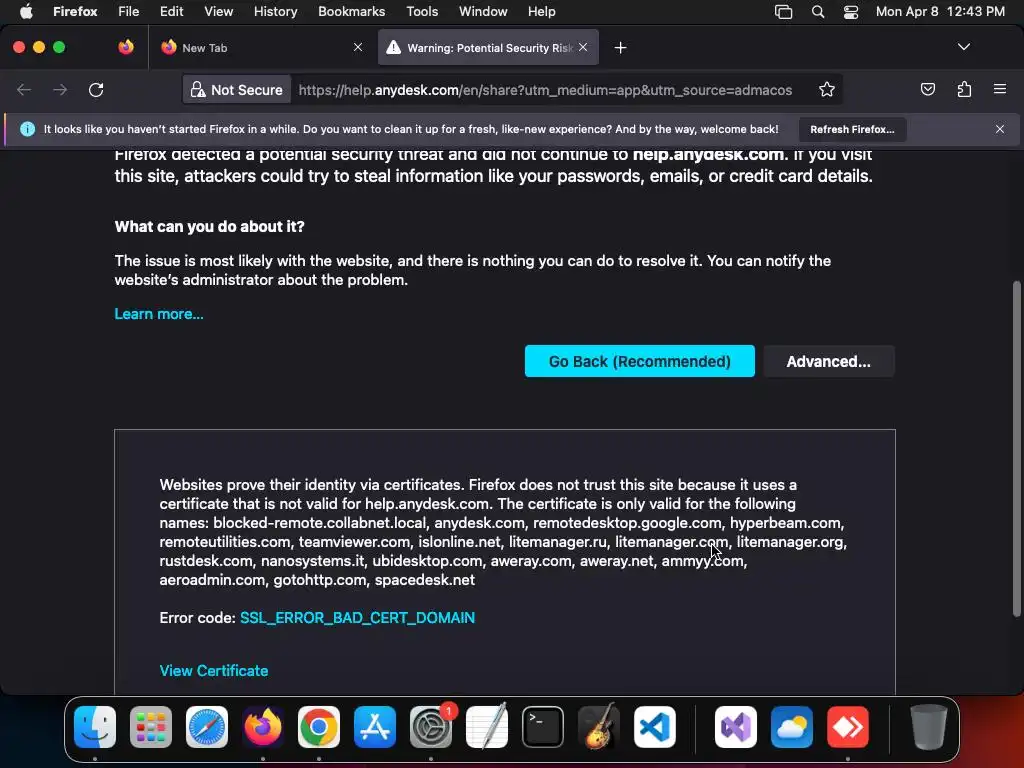Click the page vertical scrollbar thumb

pos(1016,449)
